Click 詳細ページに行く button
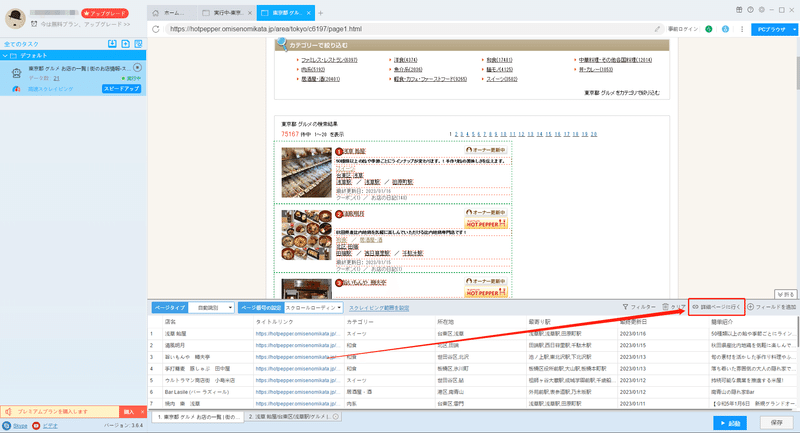 [x=716, y=307]
